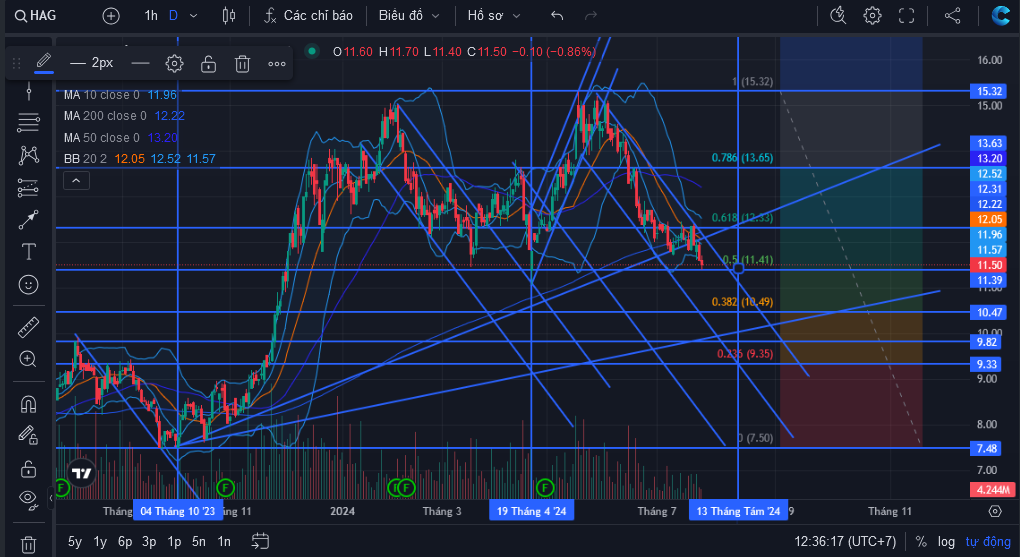Toggle lock all drawings
Viewport: 1020px width, 557px height.
28,468
